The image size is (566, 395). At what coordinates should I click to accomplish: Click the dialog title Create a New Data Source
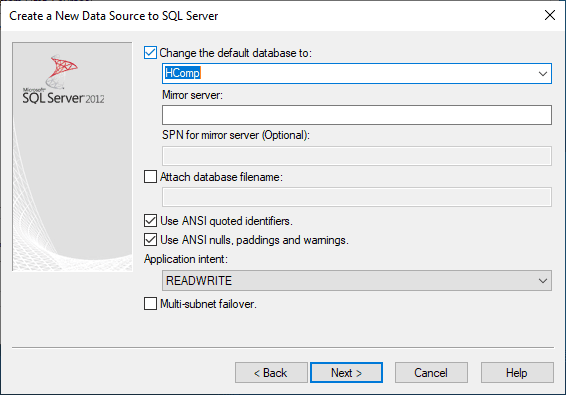114,16
